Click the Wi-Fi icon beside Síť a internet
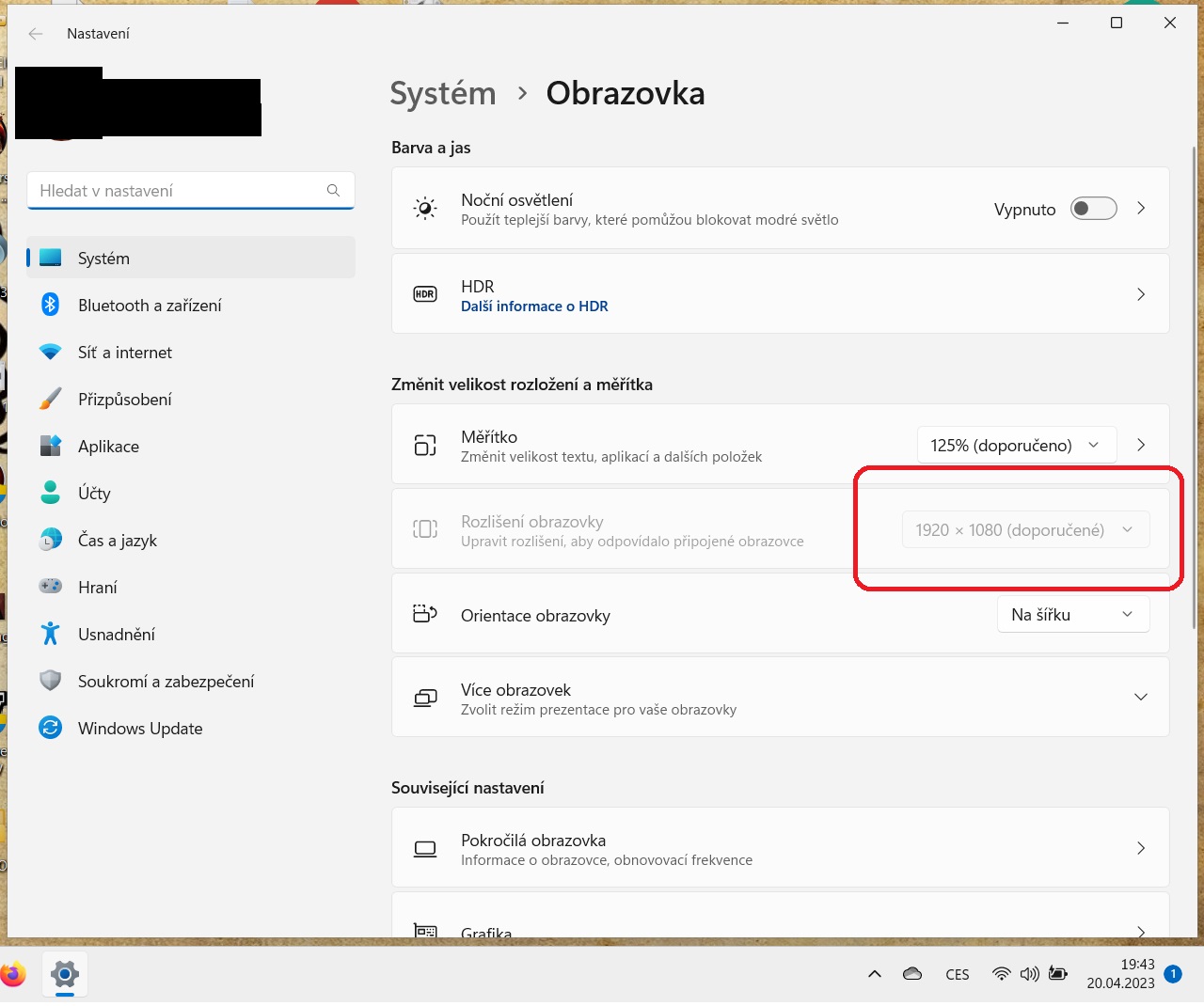This screenshot has height=1006, width=1204. click(x=51, y=352)
